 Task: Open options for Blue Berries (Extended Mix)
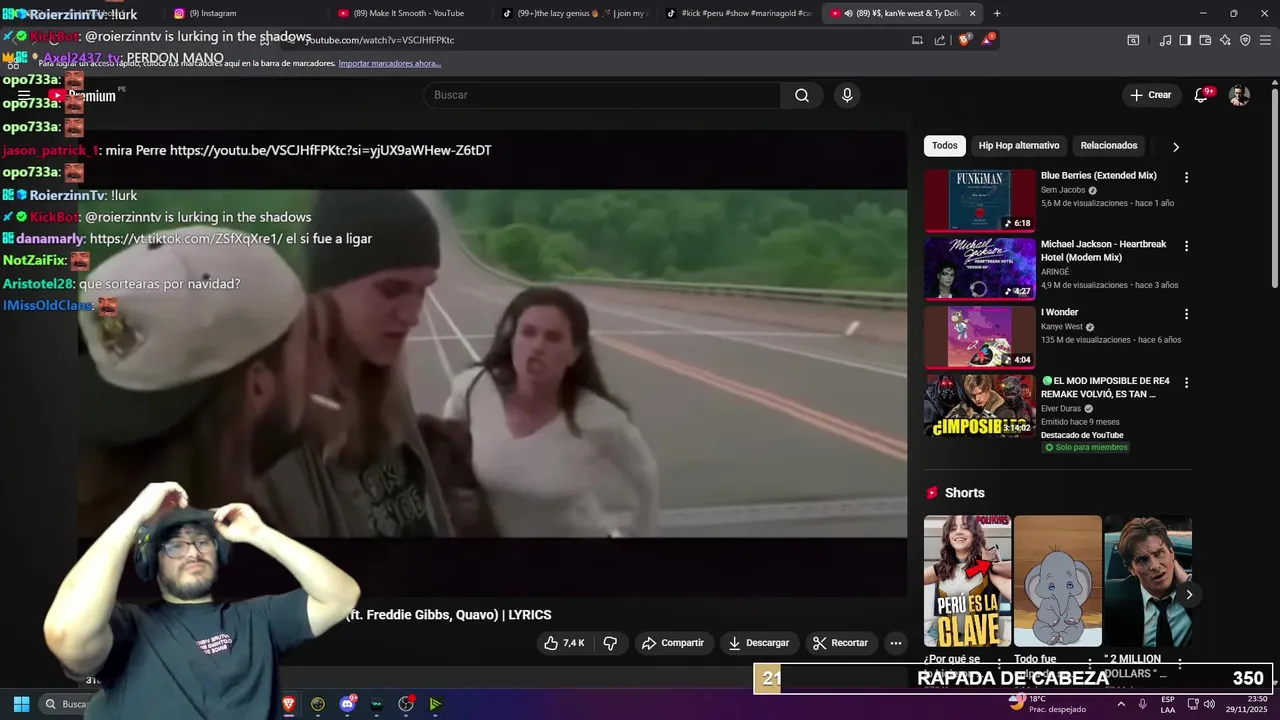click(1187, 177)
